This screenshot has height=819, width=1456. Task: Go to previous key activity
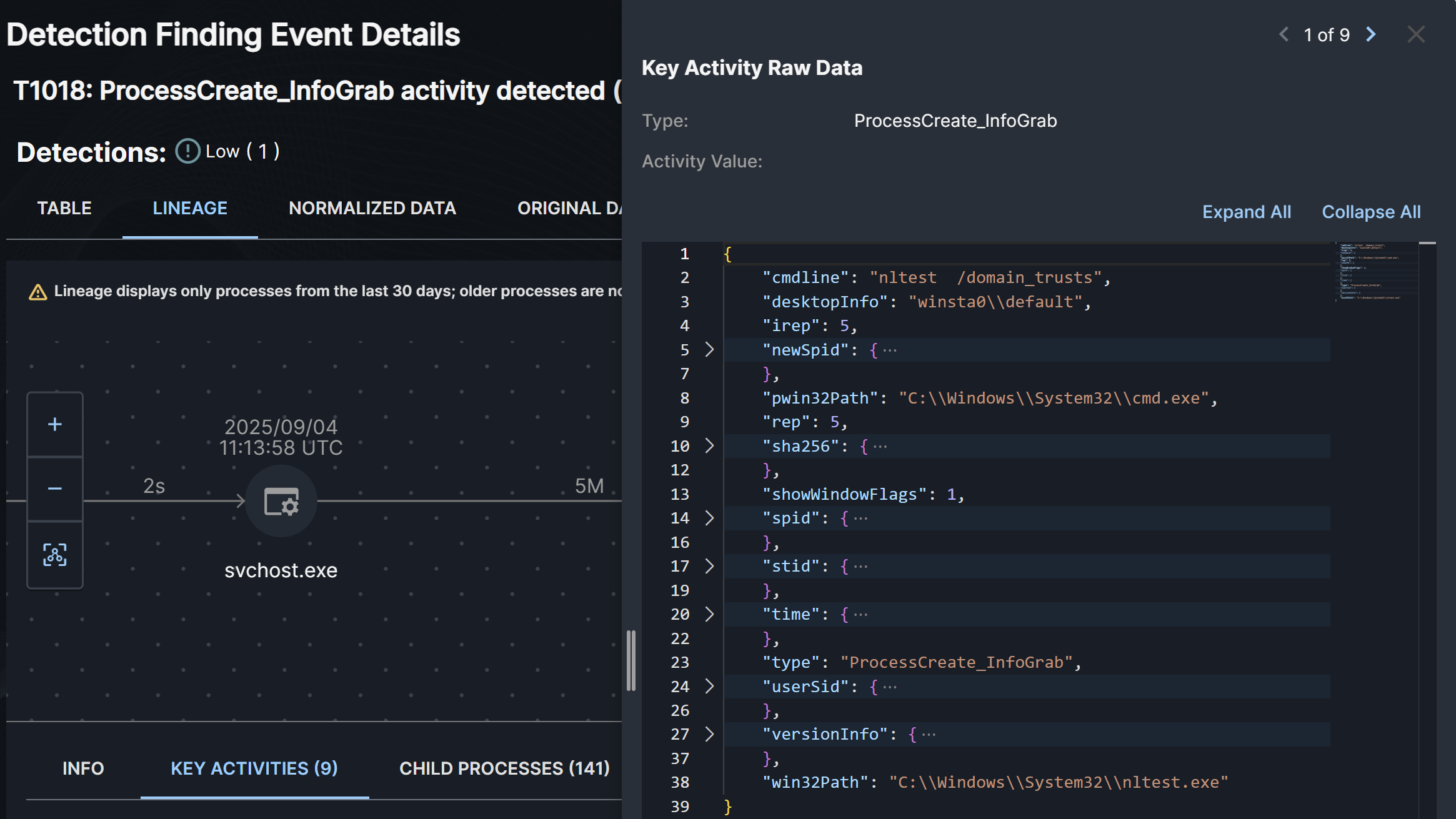(x=1284, y=34)
